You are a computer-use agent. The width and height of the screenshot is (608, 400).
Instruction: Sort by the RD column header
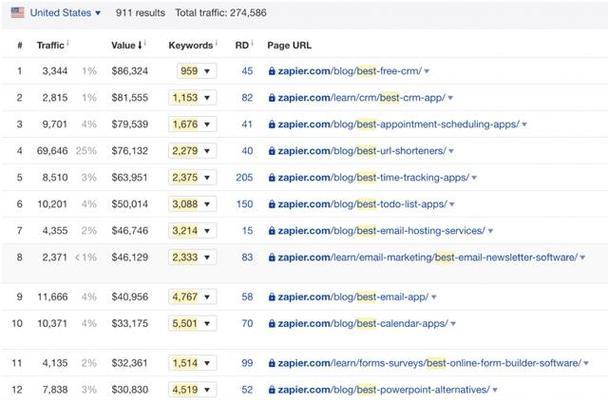(242, 45)
